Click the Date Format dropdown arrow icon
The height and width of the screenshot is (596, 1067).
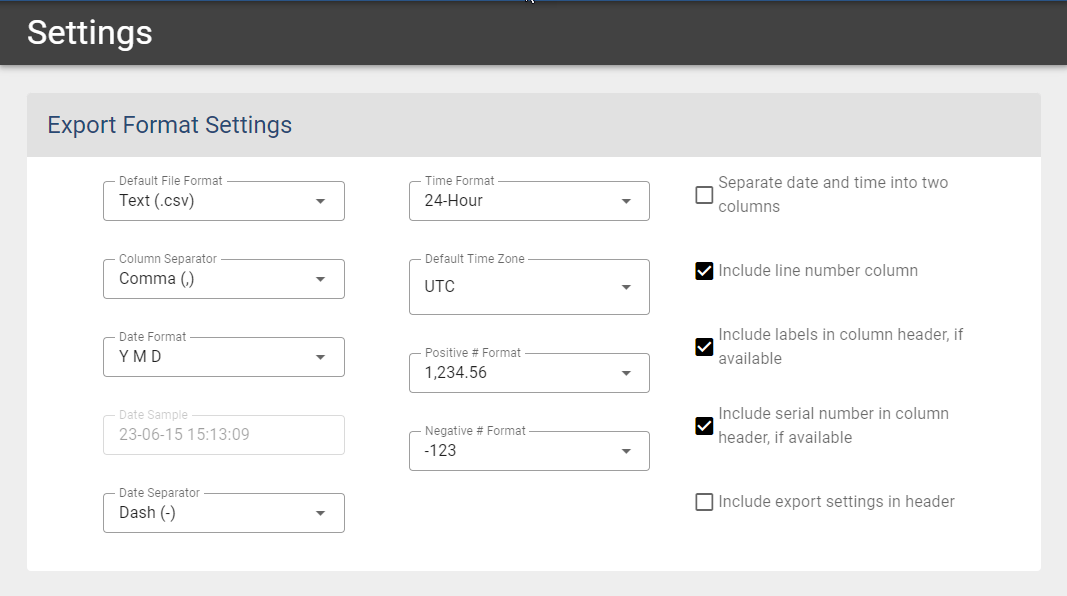[321, 357]
